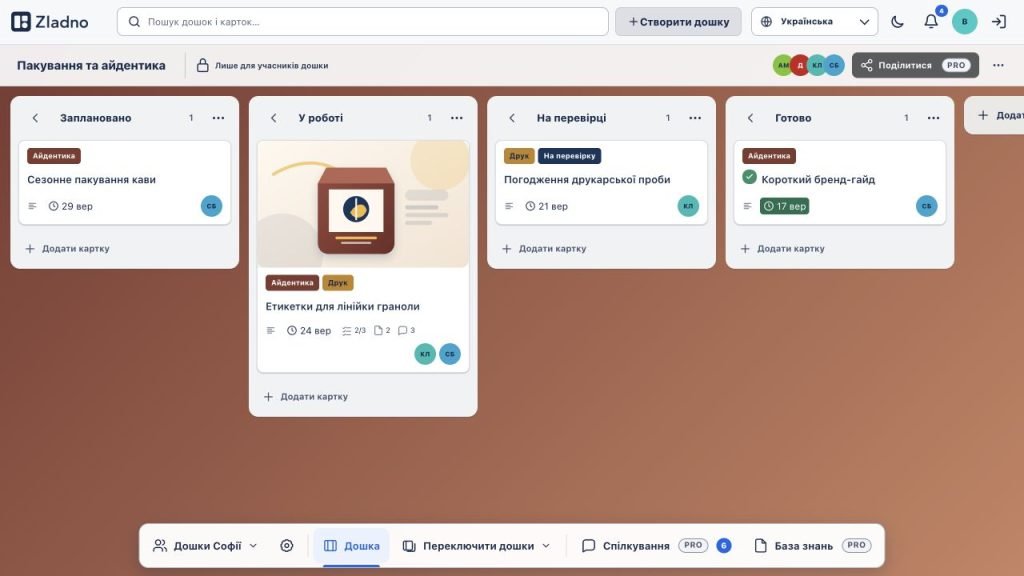Open the Заплановано list menu dots
This screenshot has height=576, width=1024.
218,118
